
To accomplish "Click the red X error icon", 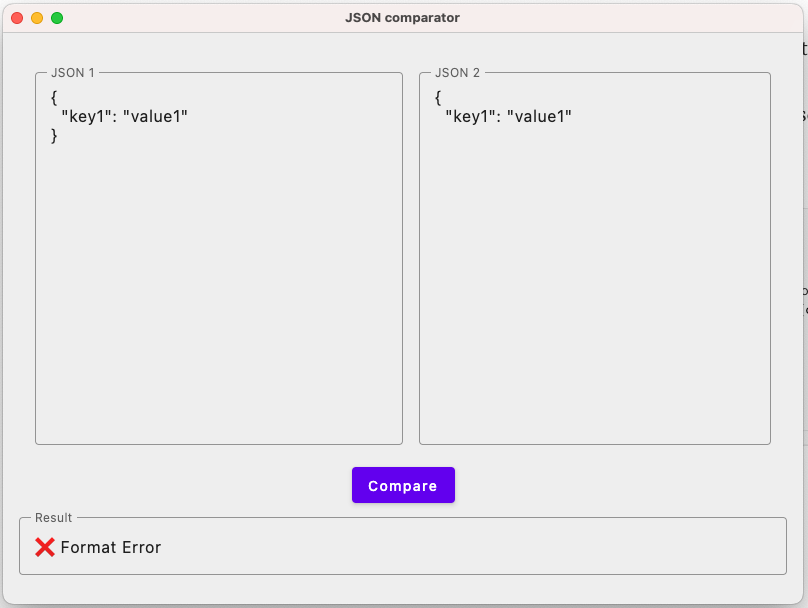I will pos(45,547).
